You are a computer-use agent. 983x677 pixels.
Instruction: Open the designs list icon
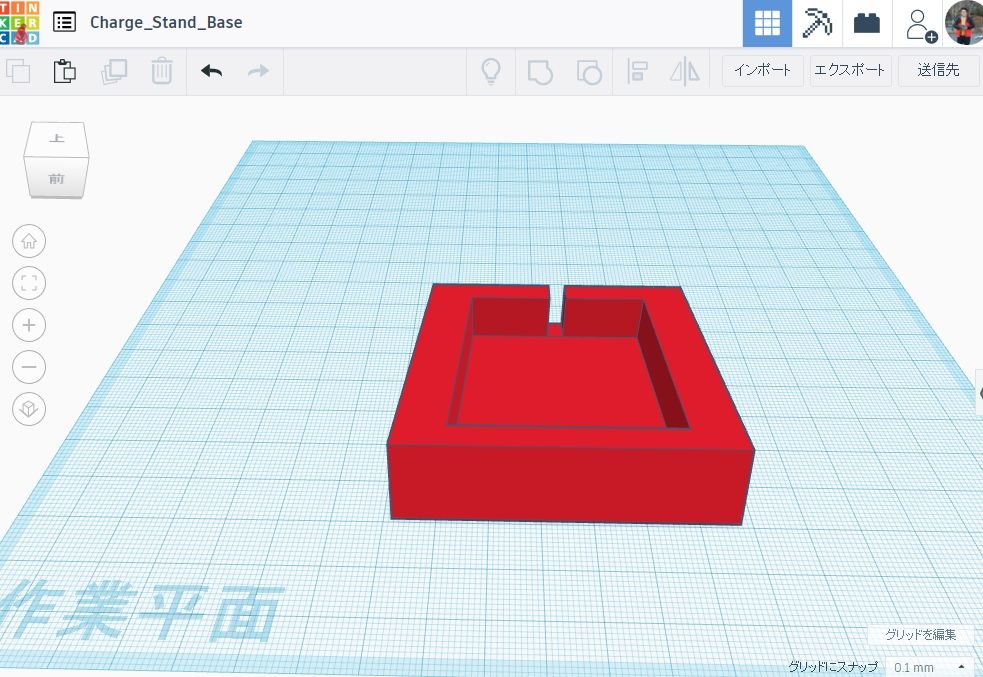[64, 23]
